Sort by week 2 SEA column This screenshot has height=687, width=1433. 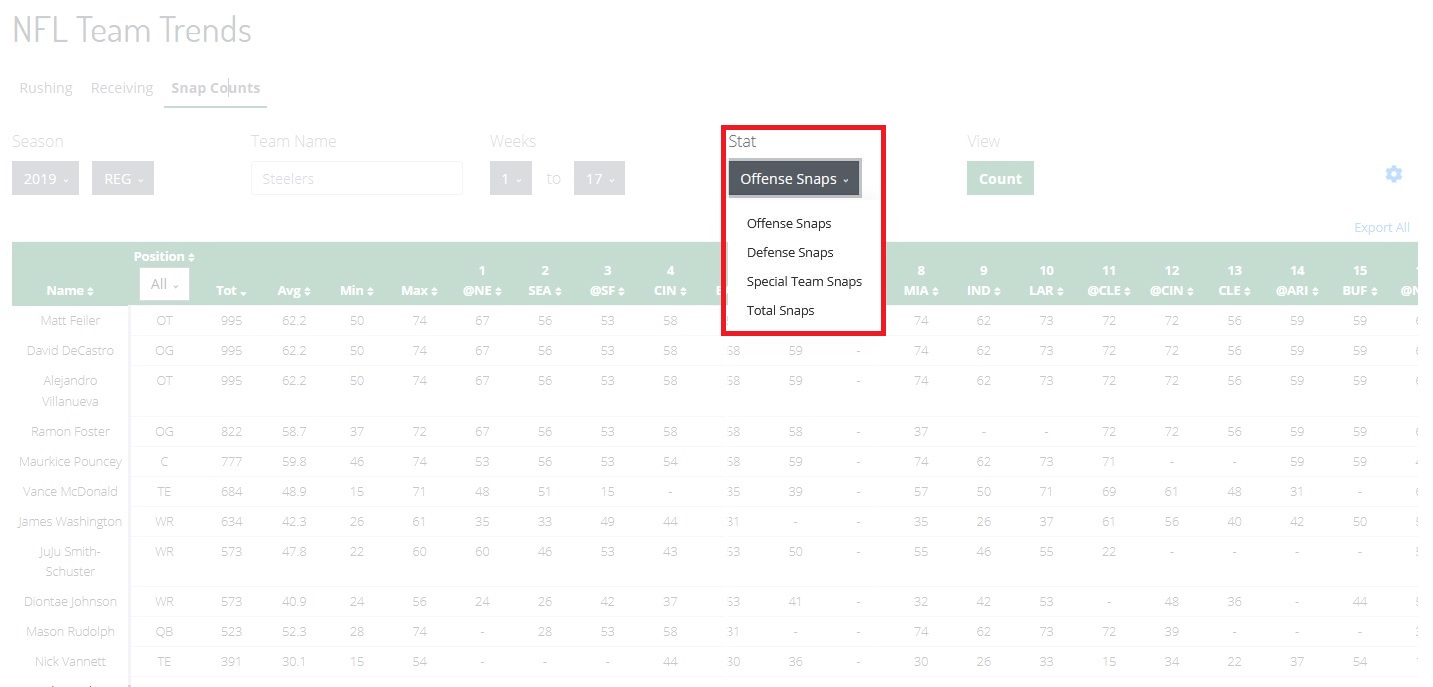pos(545,280)
